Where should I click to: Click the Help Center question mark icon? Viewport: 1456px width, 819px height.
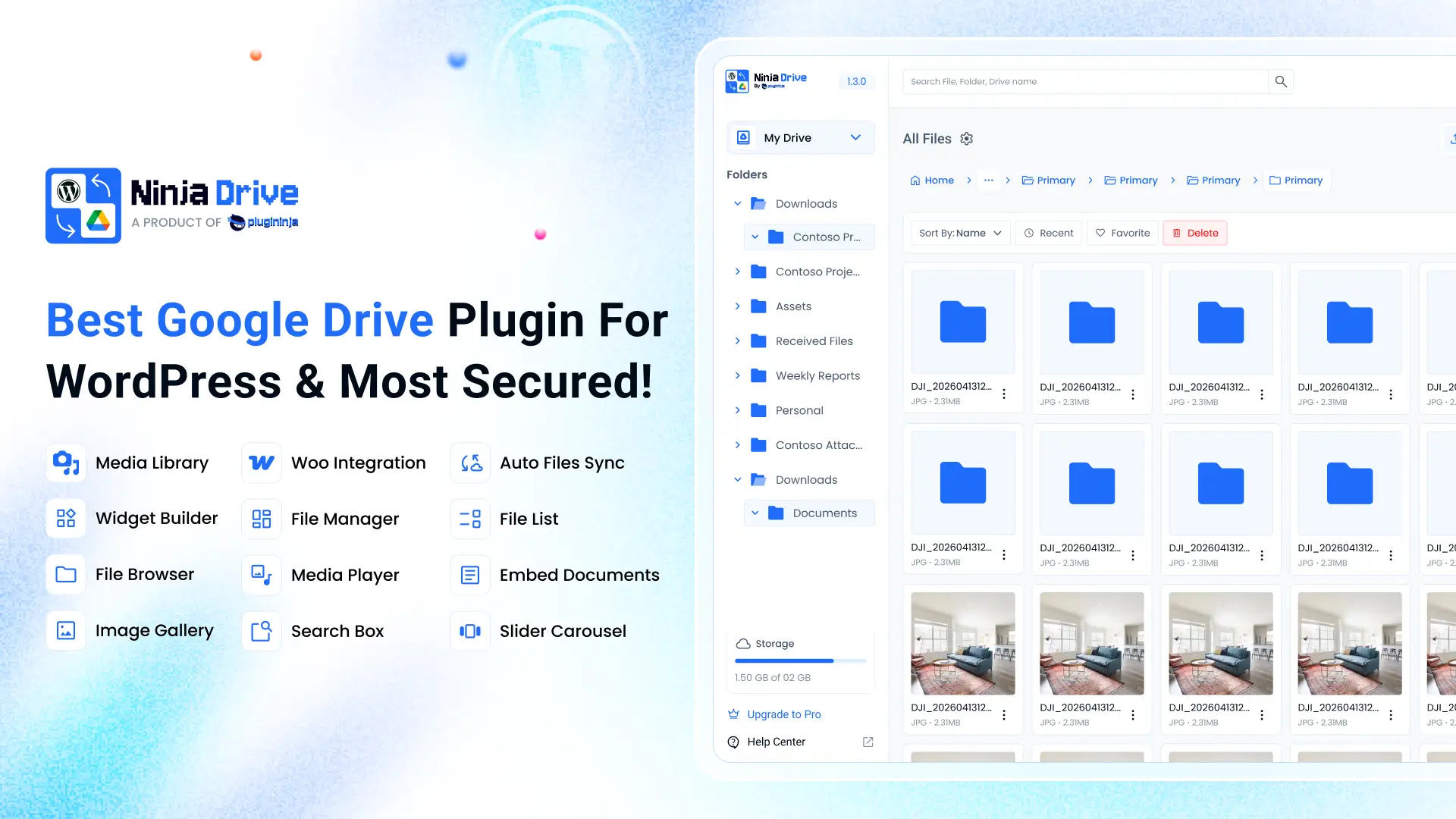pos(733,742)
